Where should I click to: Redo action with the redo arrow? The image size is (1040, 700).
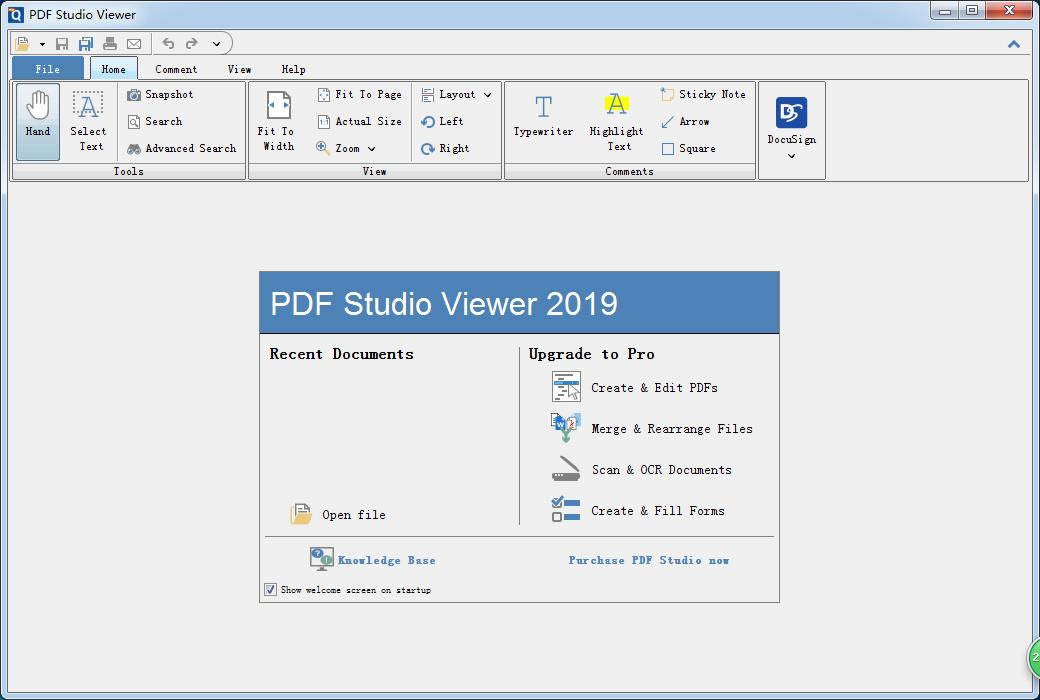(x=192, y=44)
